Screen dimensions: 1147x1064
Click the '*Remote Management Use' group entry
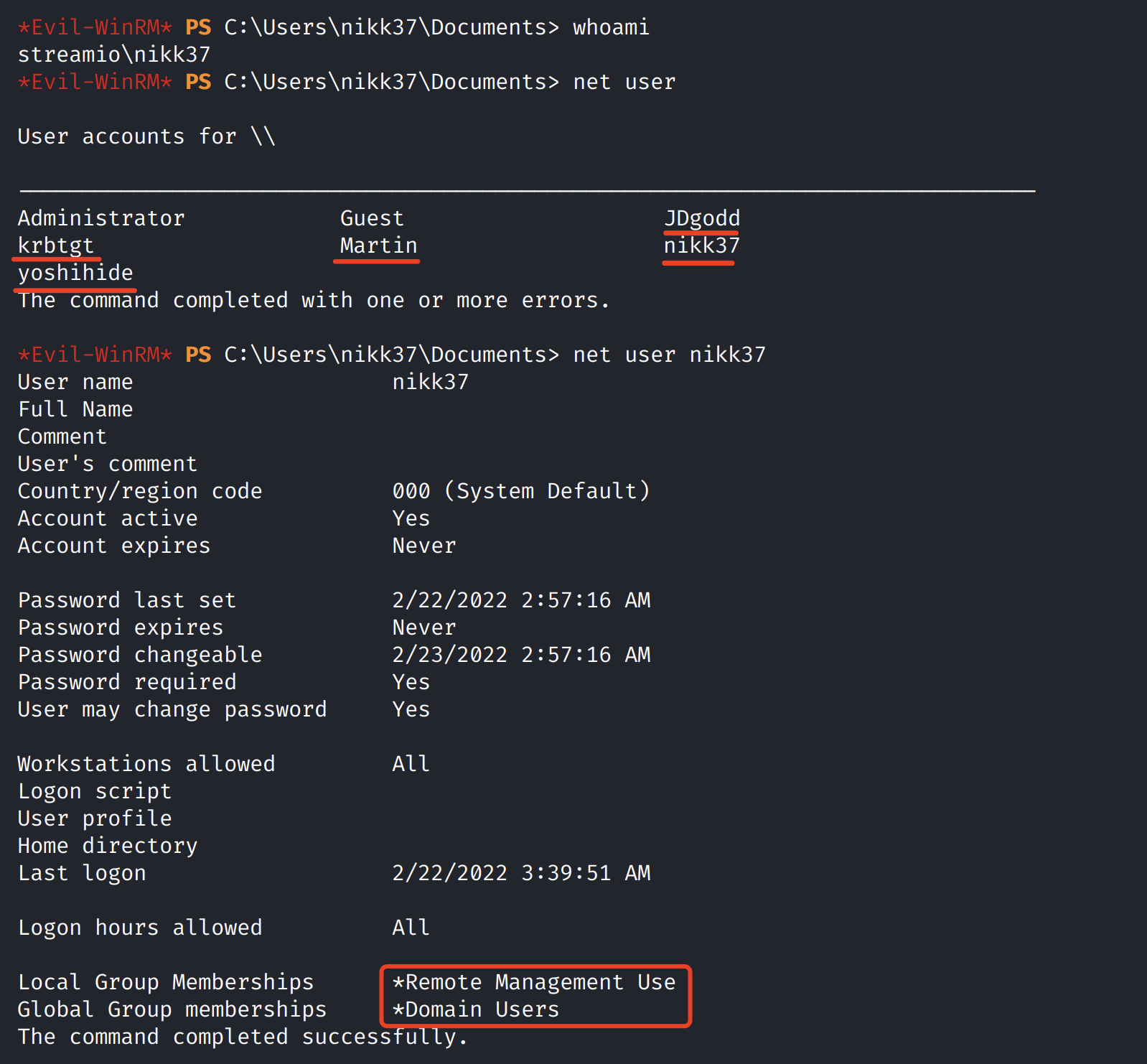[x=534, y=982]
